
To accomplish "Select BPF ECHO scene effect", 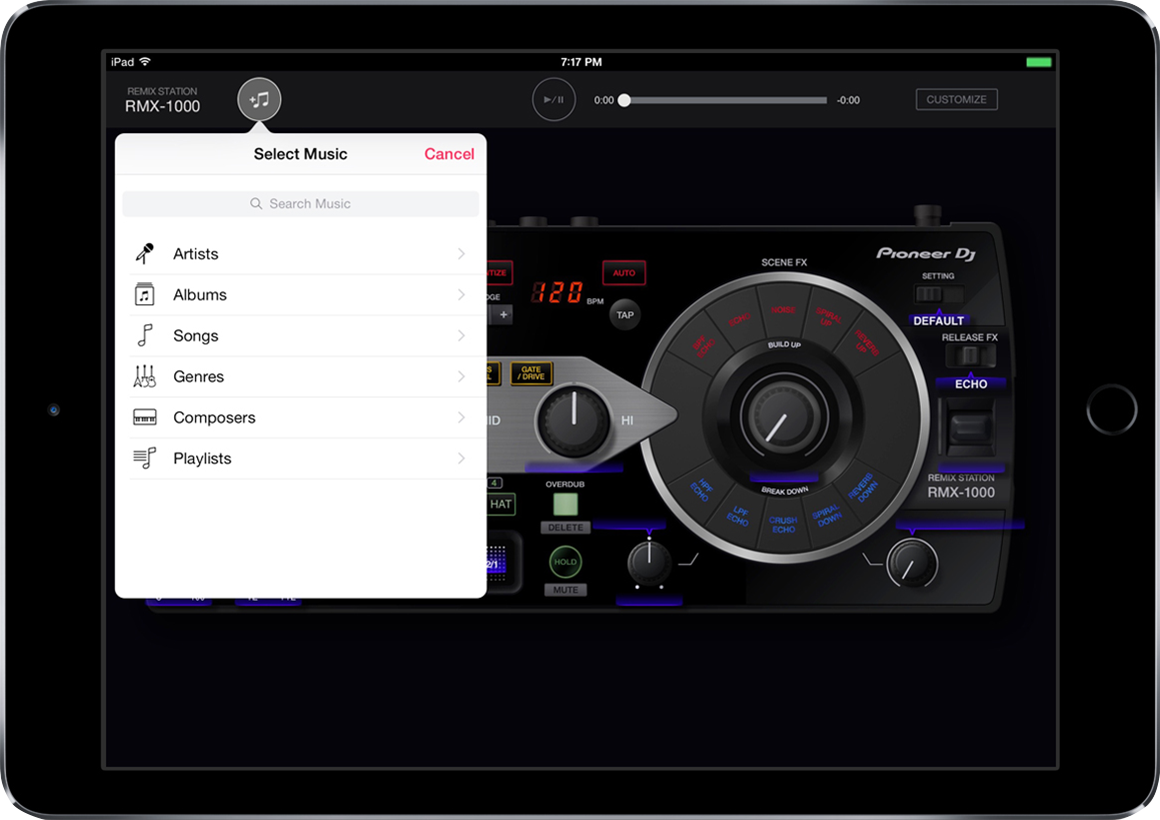I will pos(703,344).
